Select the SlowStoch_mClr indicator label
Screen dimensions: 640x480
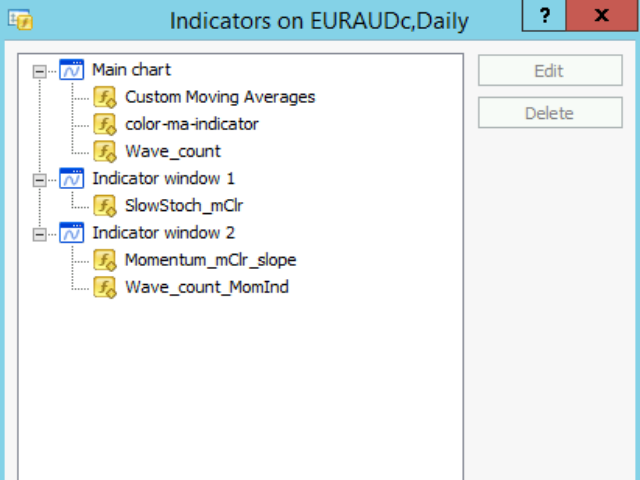184,206
